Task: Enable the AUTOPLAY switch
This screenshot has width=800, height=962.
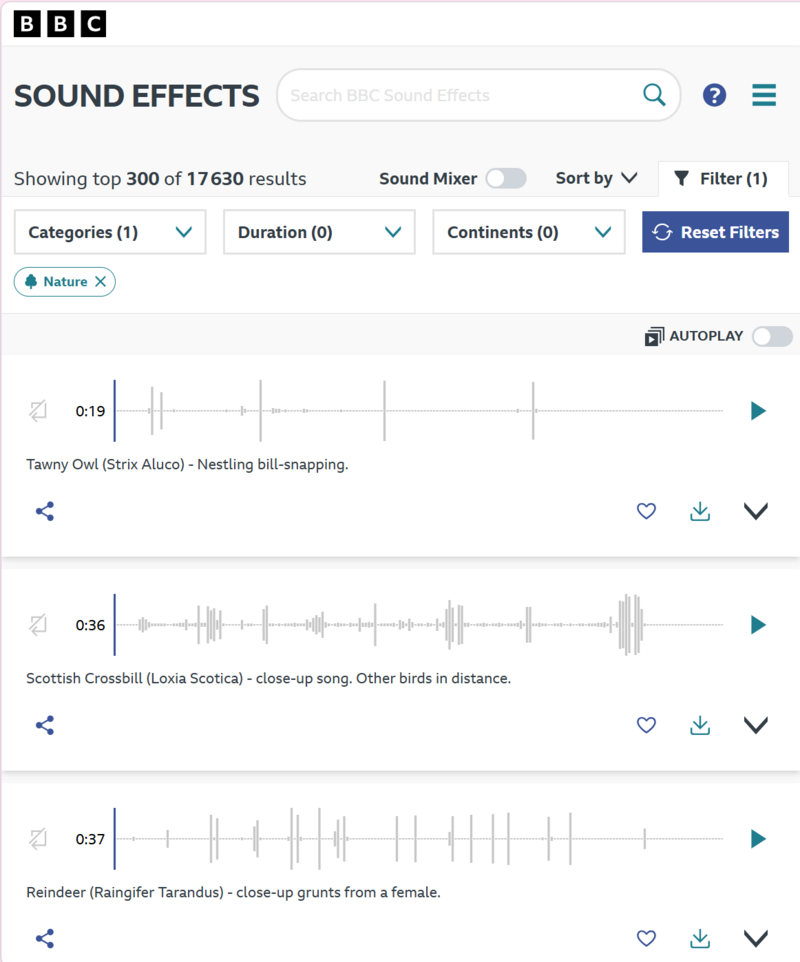Action: [x=772, y=336]
